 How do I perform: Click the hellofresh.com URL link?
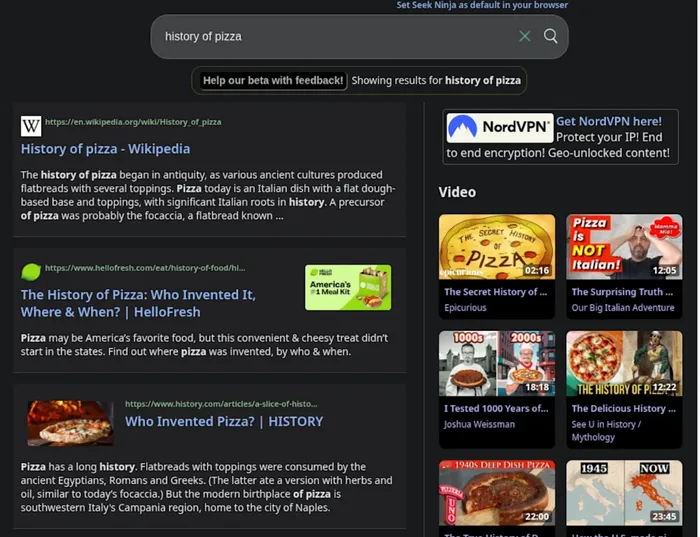coord(145,268)
